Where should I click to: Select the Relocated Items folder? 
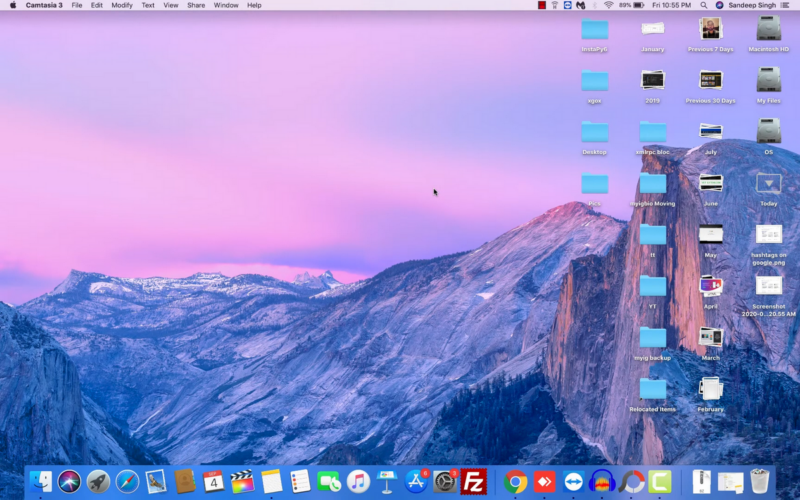coord(652,390)
